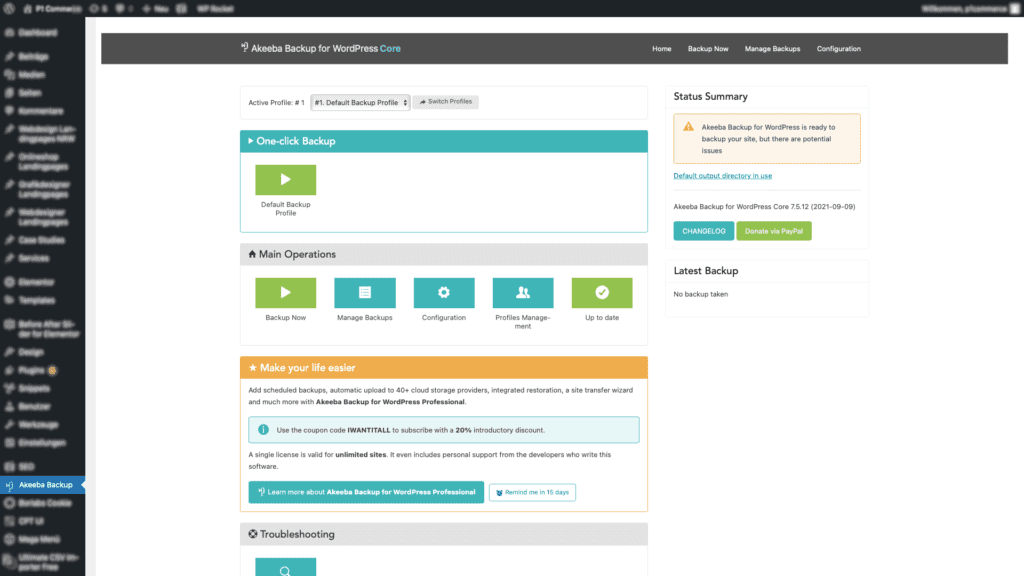The image size is (1024, 576).
Task: Open Elementor in the WordPress sidebar
Action: click(x=36, y=283)
